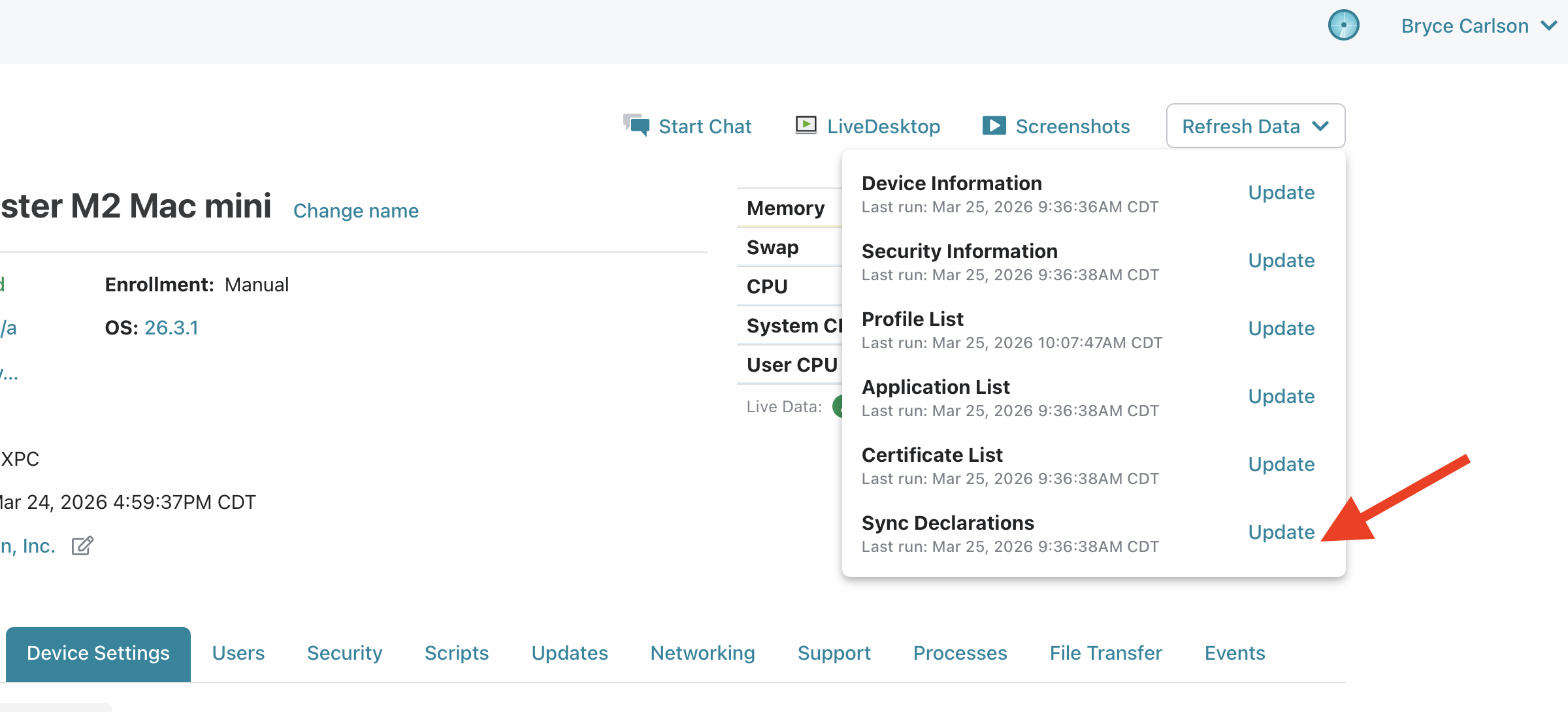Open the Support tab
1568x712 pixels.
pyautogui.click(x=834, y=653)
